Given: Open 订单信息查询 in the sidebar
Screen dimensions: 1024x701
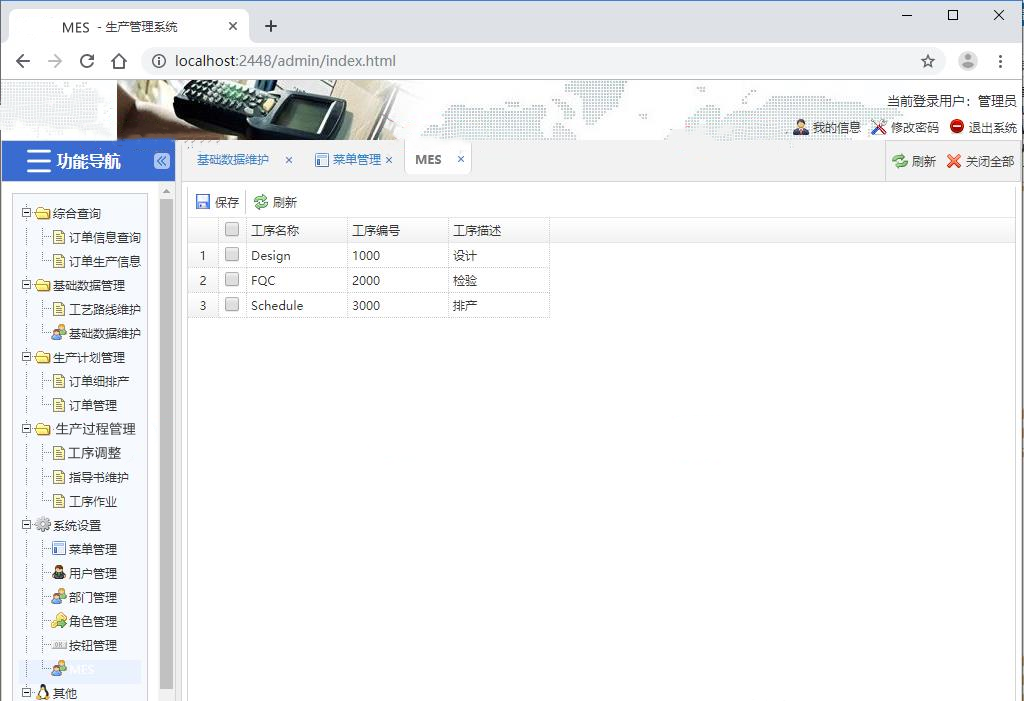Looking at the screenshot, I should [x=104, y=237].
